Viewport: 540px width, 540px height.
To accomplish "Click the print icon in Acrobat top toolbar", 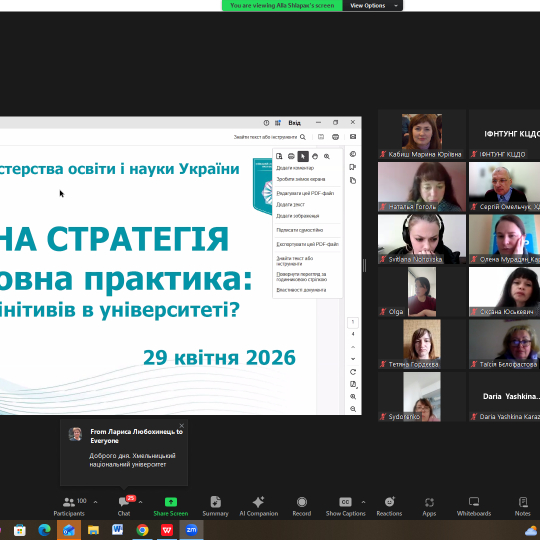I will point(335,137).
